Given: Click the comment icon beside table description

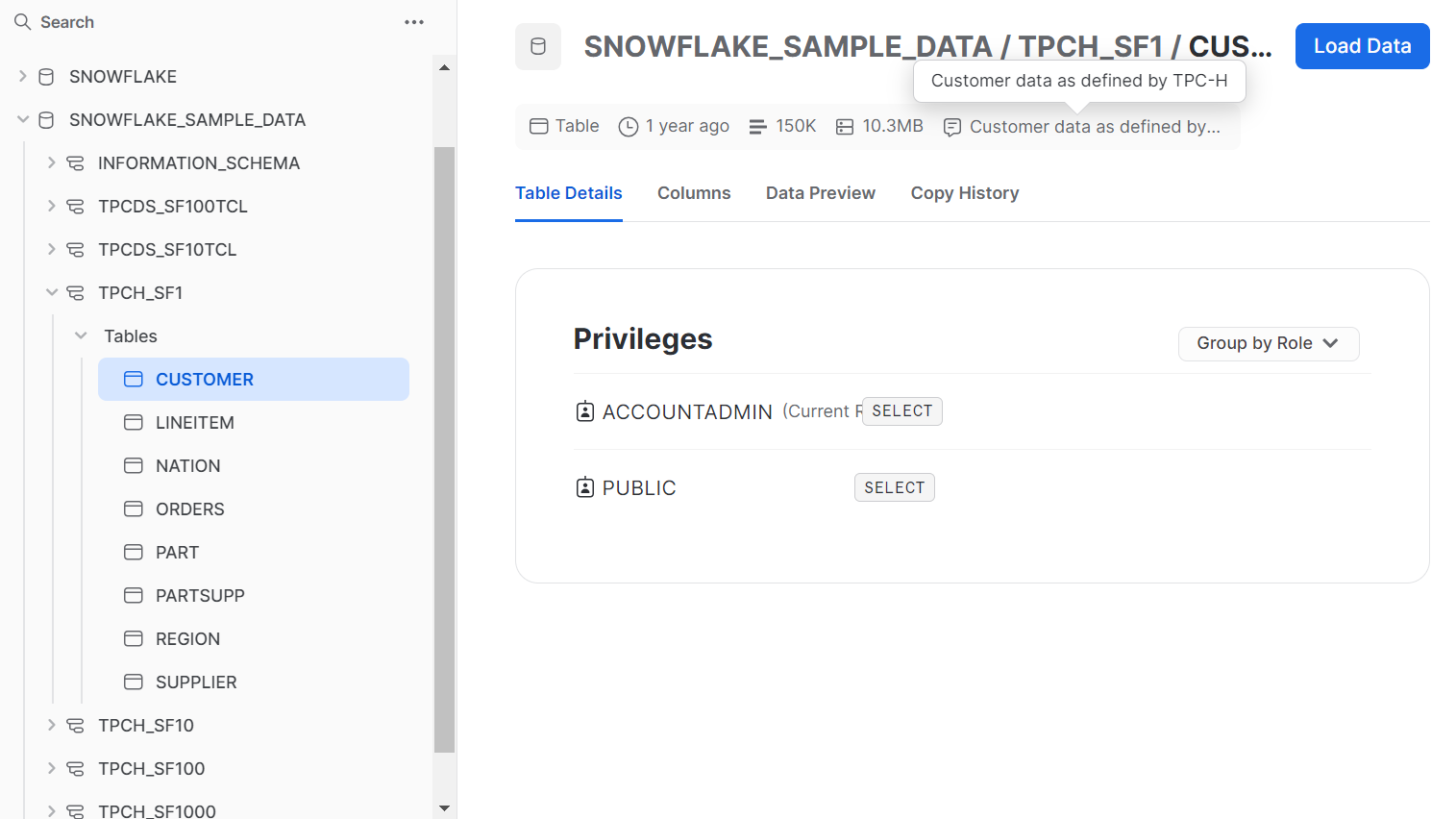Looking at the screenshot, I should pyautogui.click(x=952, y=128).
